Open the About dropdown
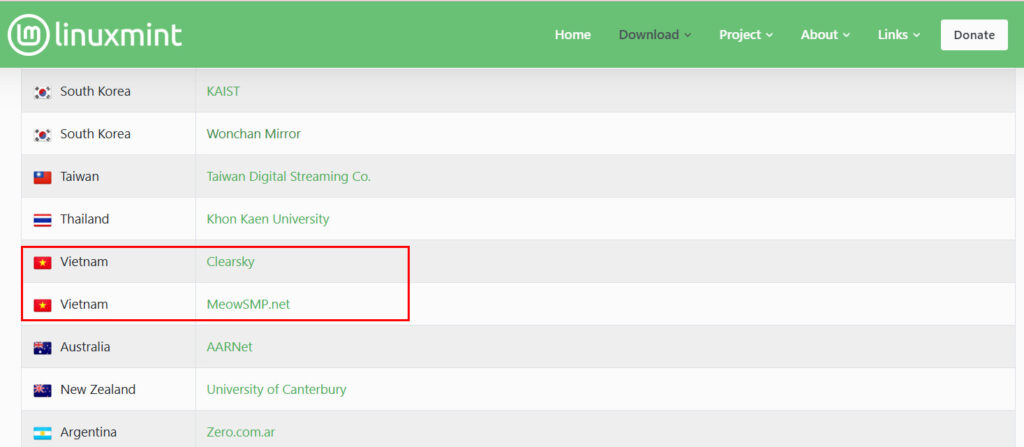Screen dimensions: 1024x447 pos(825,35)
